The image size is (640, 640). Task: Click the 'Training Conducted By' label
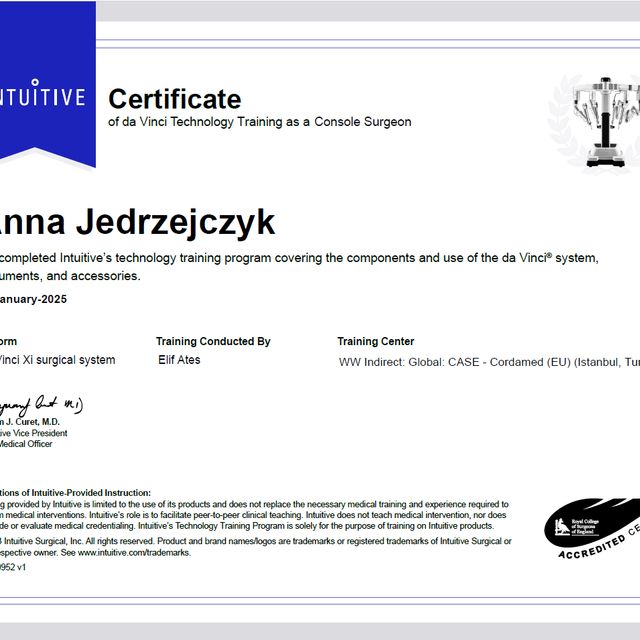[x=213, y=341]
